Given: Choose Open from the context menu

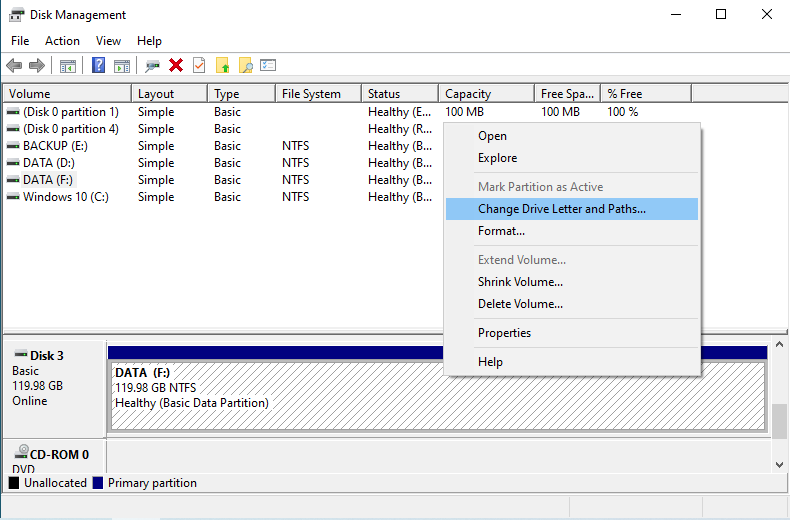Looking at the screenshot, I should (x=572, y=136).
